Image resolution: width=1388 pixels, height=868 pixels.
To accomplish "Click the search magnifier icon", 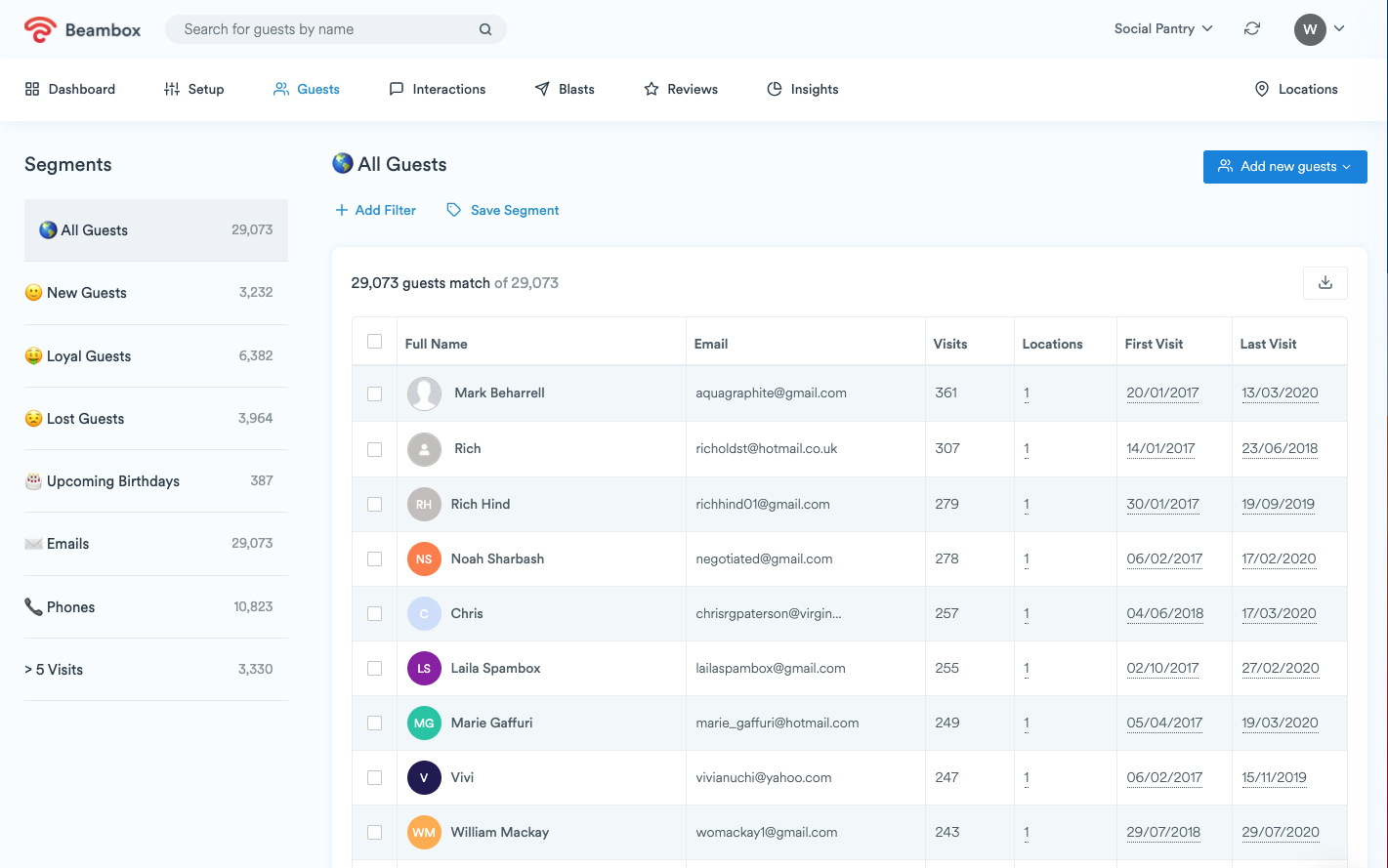I will [x=485, y=29].
